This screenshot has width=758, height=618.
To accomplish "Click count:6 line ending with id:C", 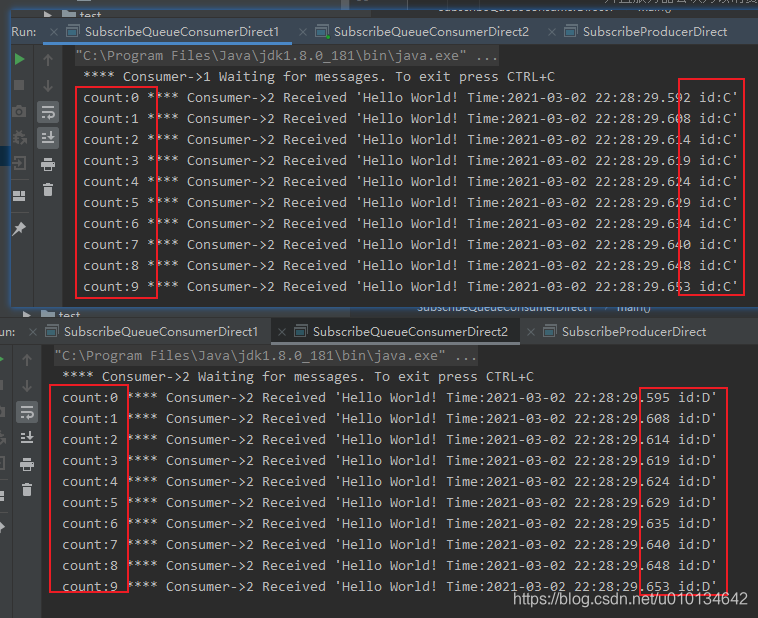I will click(x=410, y=224).
